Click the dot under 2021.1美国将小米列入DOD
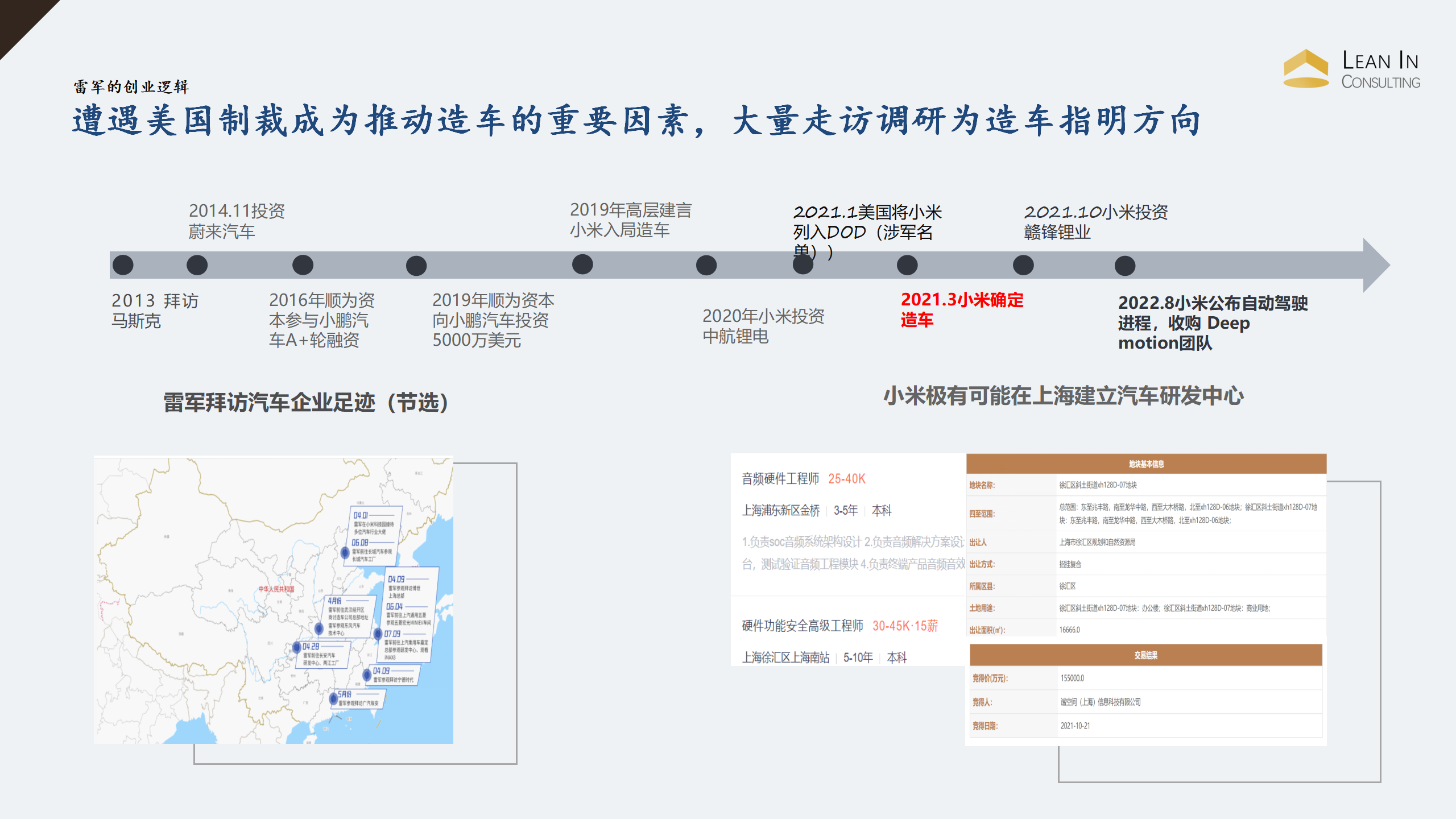This screenshot has width=1456, height=819. click(803, 264)
